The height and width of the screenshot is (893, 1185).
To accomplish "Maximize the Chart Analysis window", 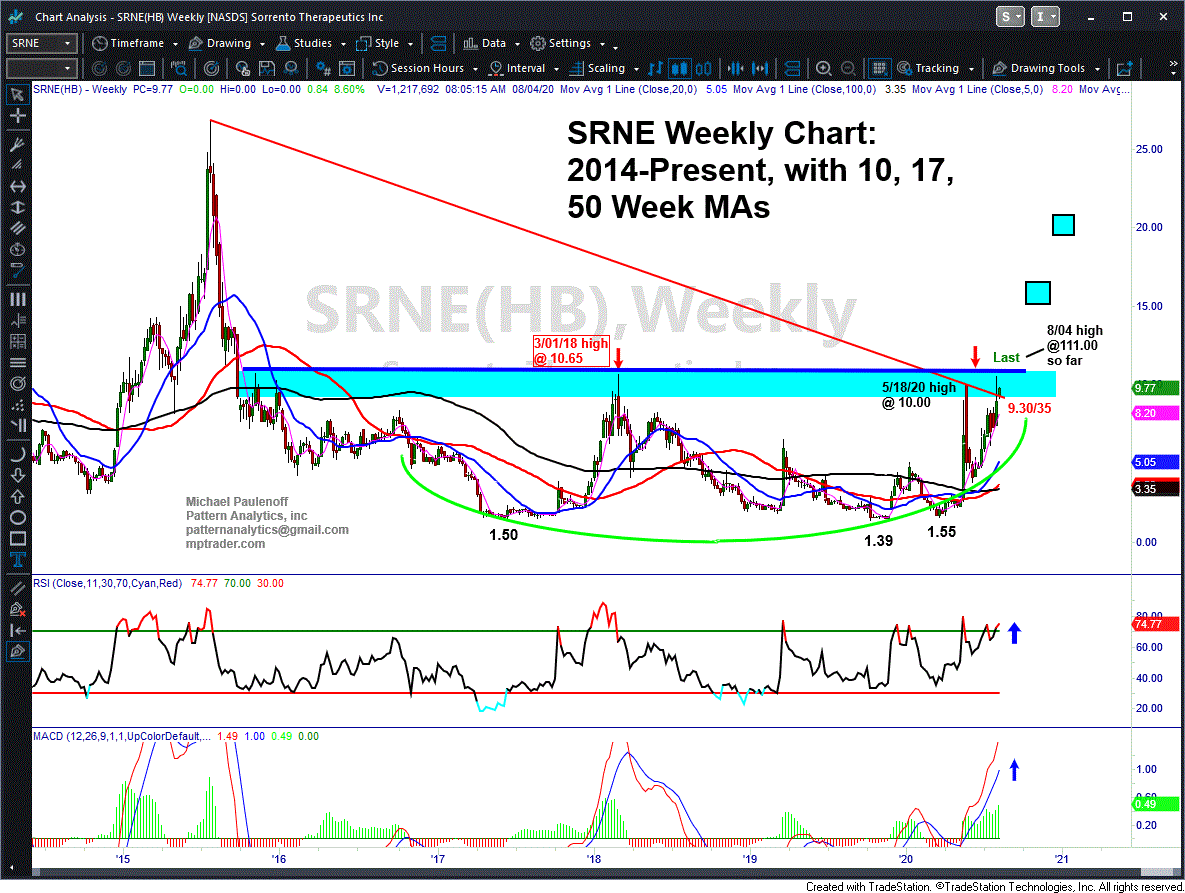I will 1127,17.
